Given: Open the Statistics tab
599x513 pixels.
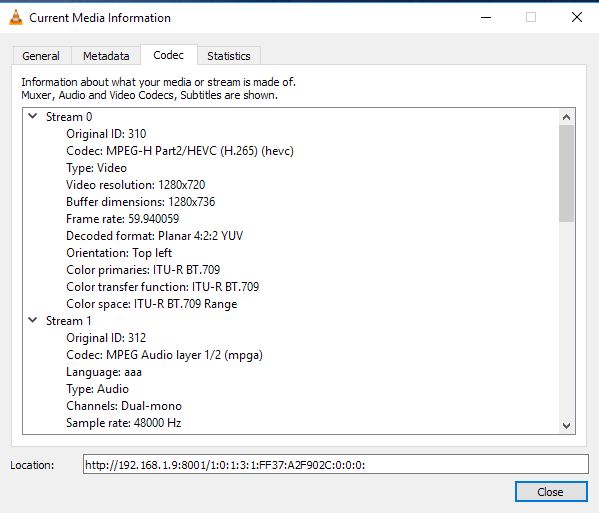Looking at the screenshot, I should 228,56.
